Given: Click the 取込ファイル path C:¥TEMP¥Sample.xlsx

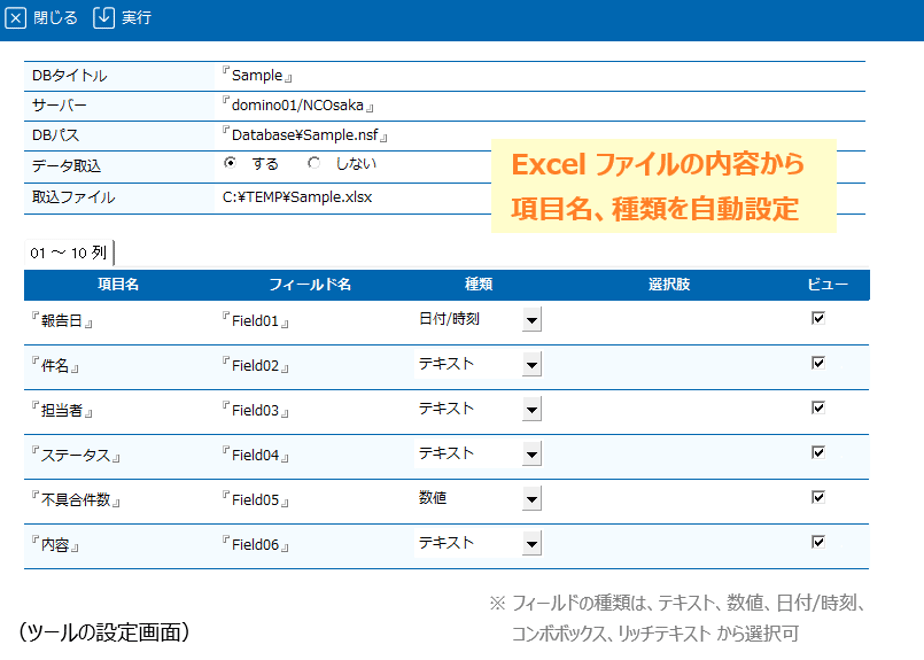Looking at the screenshot, I should click(297, 197).
